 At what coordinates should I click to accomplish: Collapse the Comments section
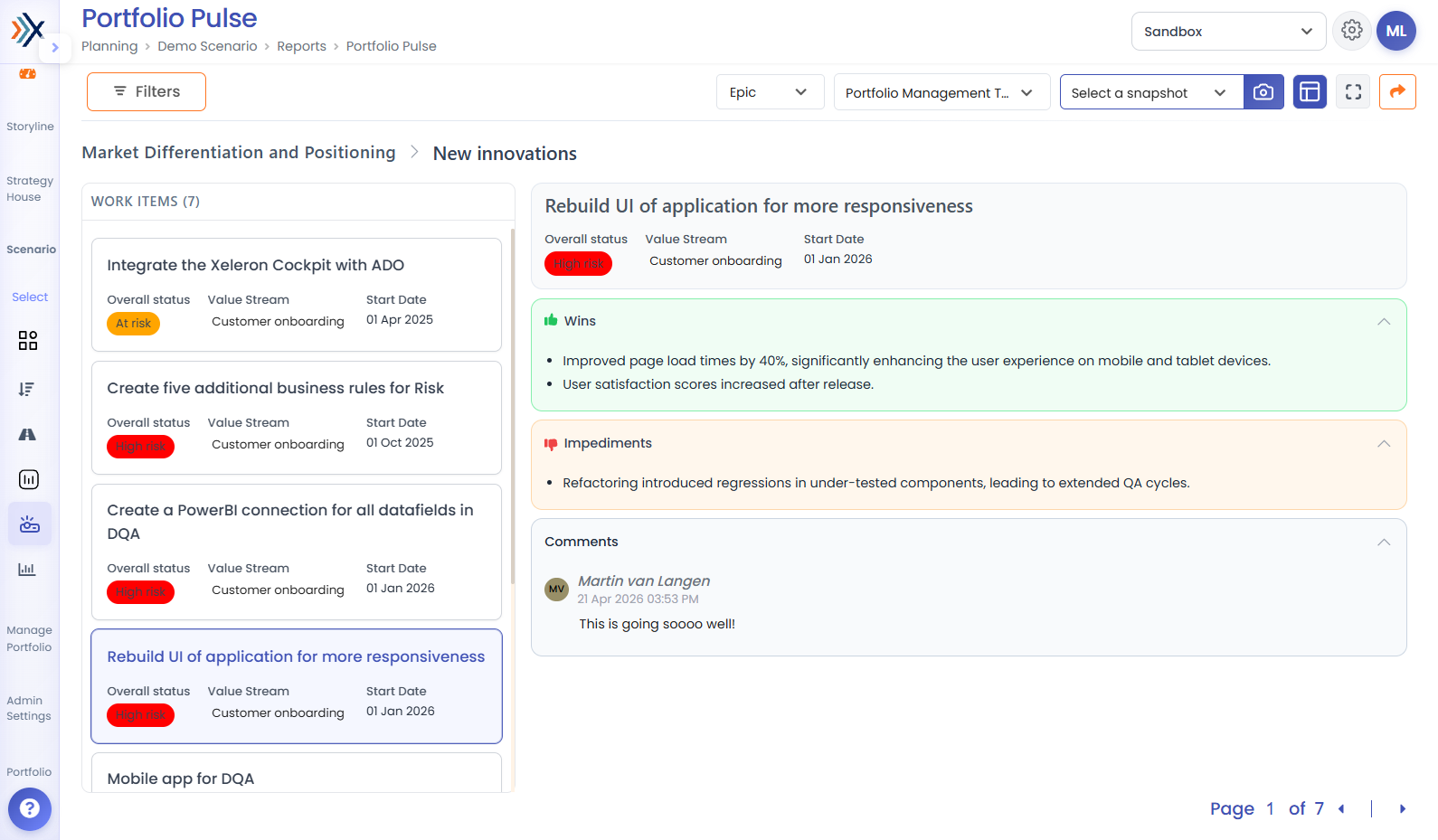click(1384, 543)
